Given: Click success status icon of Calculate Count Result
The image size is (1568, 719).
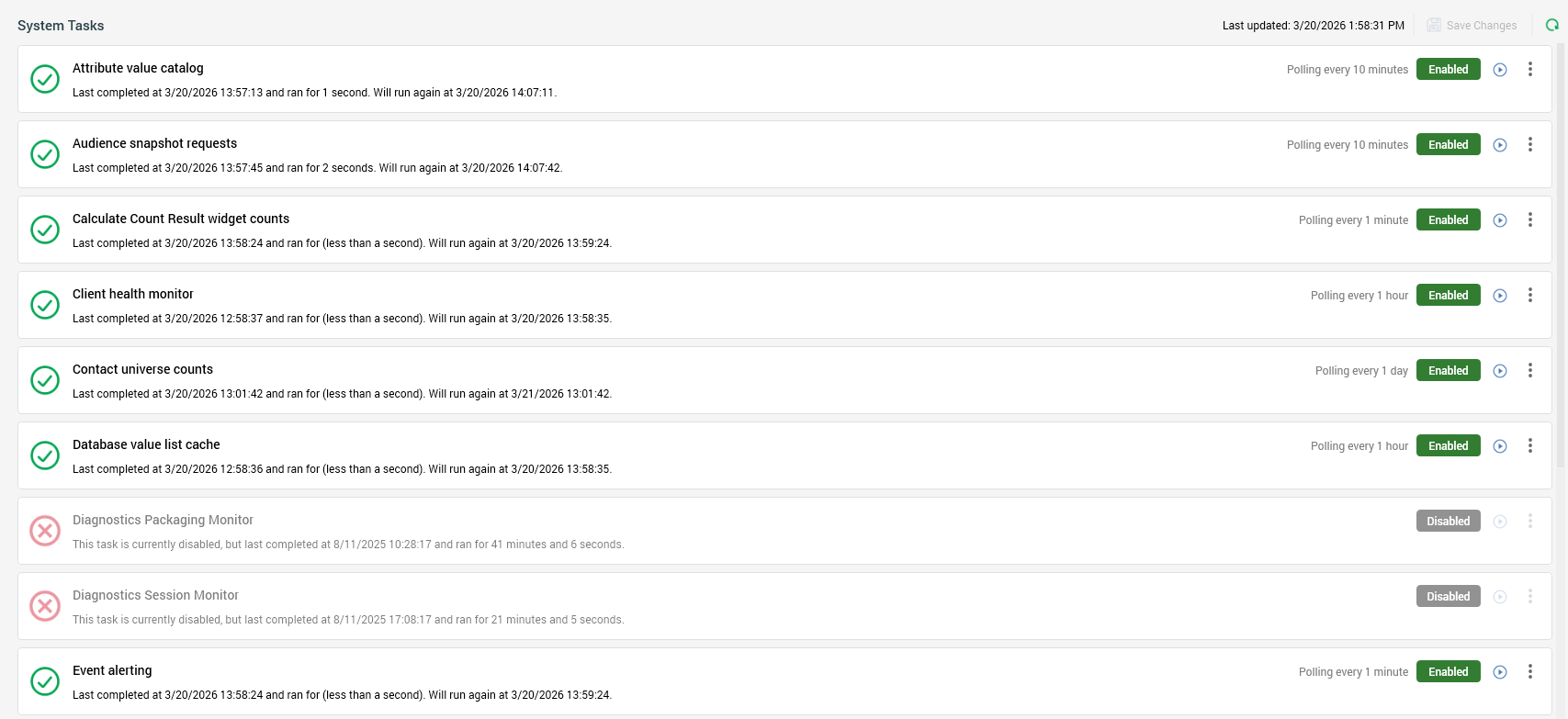Looking at the screenshot, I should click(45, 230).
